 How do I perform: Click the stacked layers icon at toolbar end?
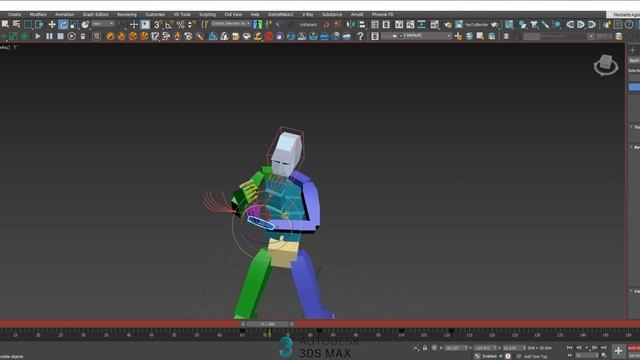[x=619, y=36]
